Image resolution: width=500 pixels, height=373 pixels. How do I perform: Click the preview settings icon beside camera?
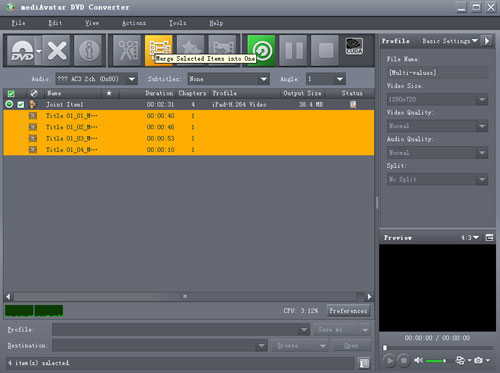point(460,360)
